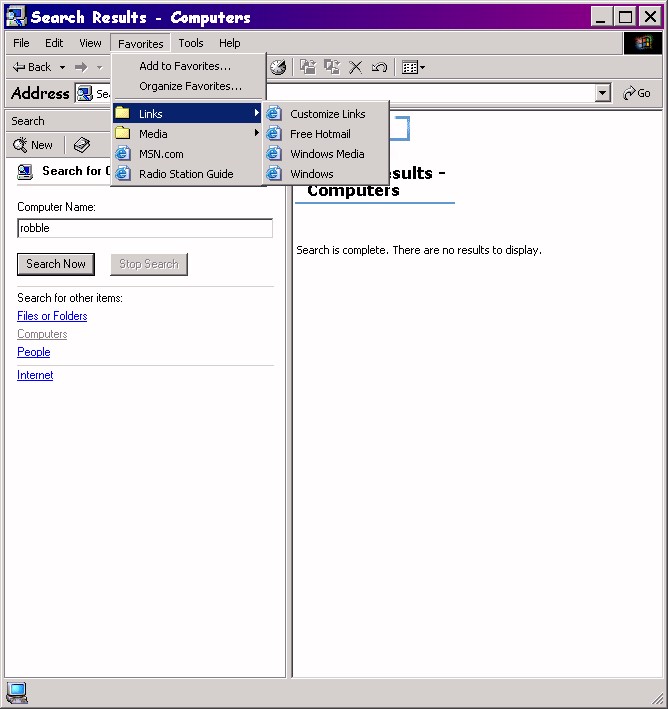Screen dimensions: 668x709
Task: Open the Back history dropdown arrow
Action: [x=62, y=67]
